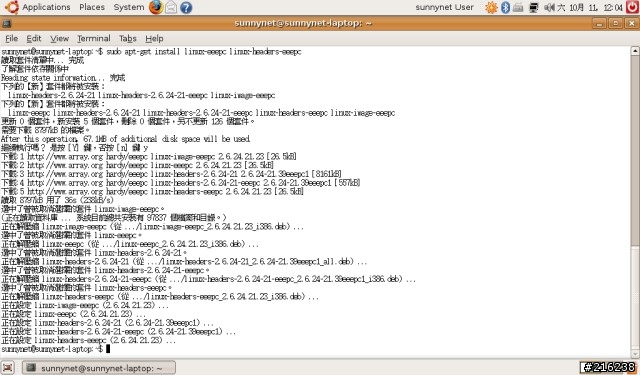Open the View menu in Terminal

(59, 38)
